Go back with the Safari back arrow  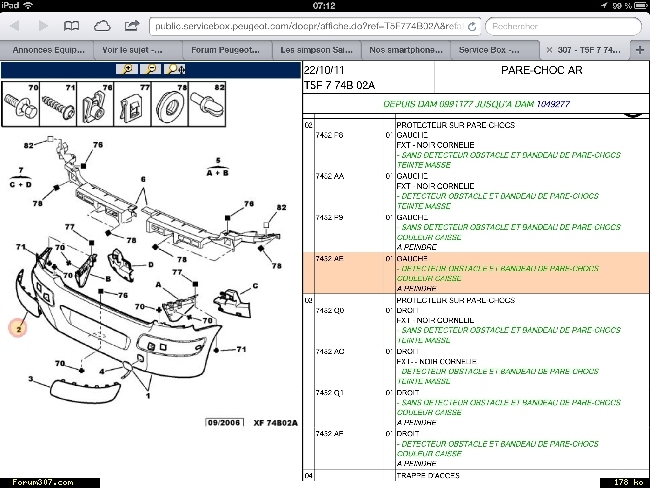[x=15, y=26]
